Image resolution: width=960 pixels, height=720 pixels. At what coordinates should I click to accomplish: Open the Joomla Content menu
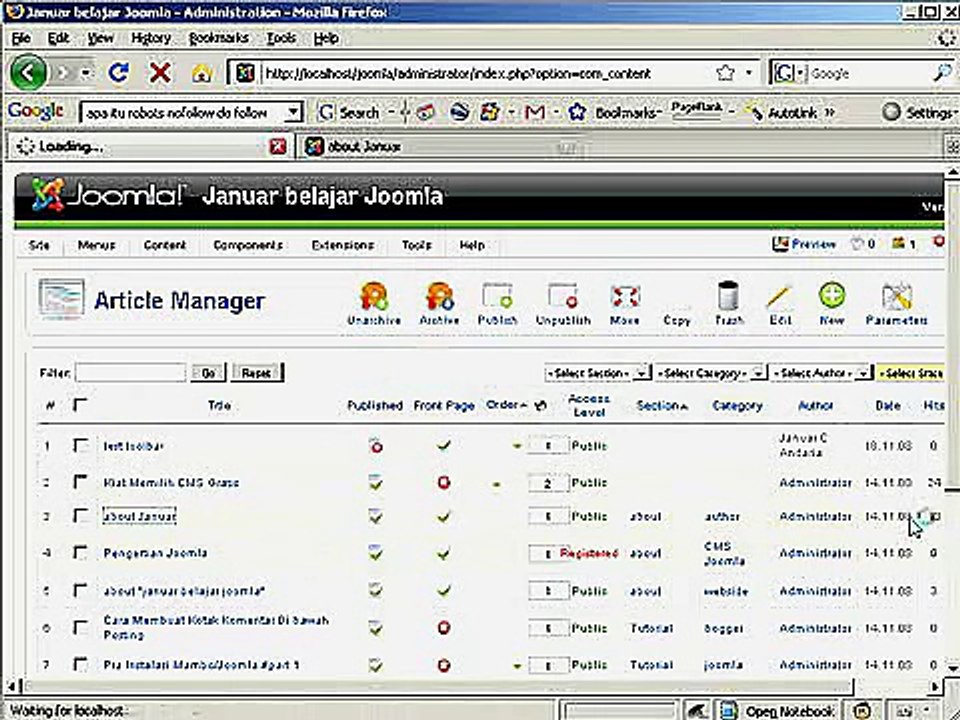(x=165, y=245)
